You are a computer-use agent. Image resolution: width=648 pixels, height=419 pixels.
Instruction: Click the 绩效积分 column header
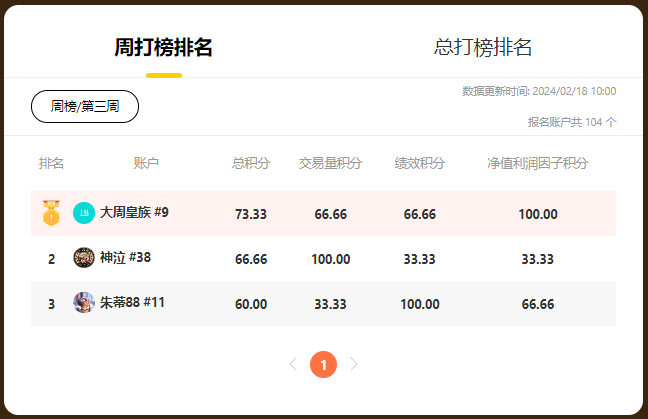point(420,163)
